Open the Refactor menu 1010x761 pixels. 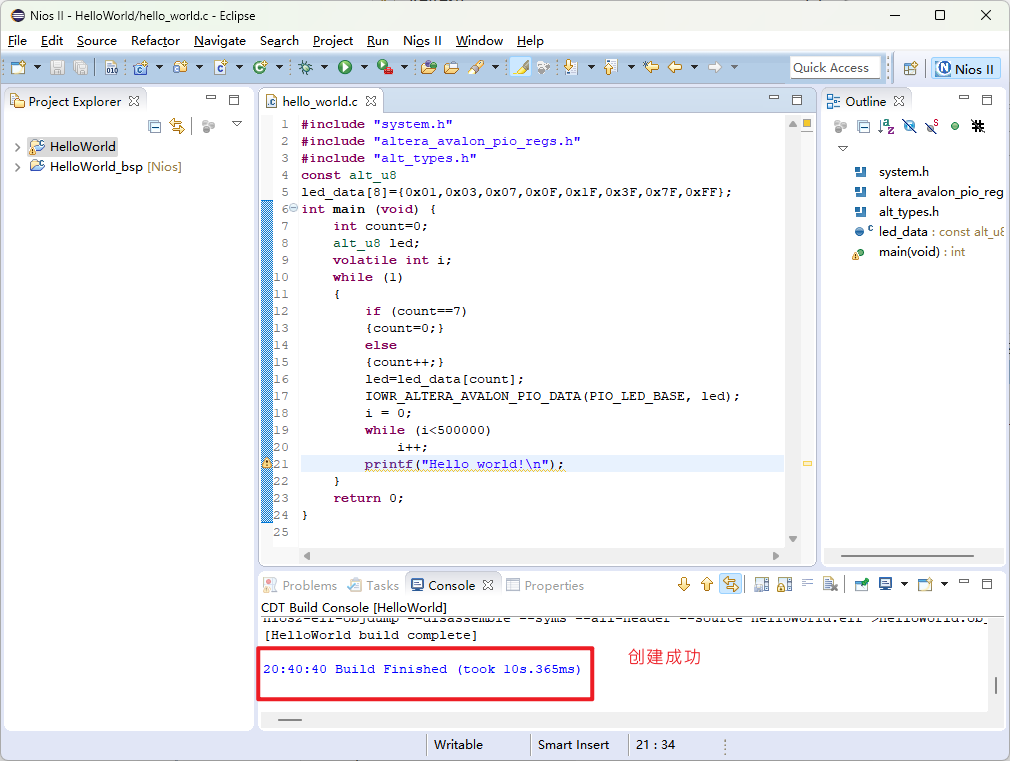point(155,41)
